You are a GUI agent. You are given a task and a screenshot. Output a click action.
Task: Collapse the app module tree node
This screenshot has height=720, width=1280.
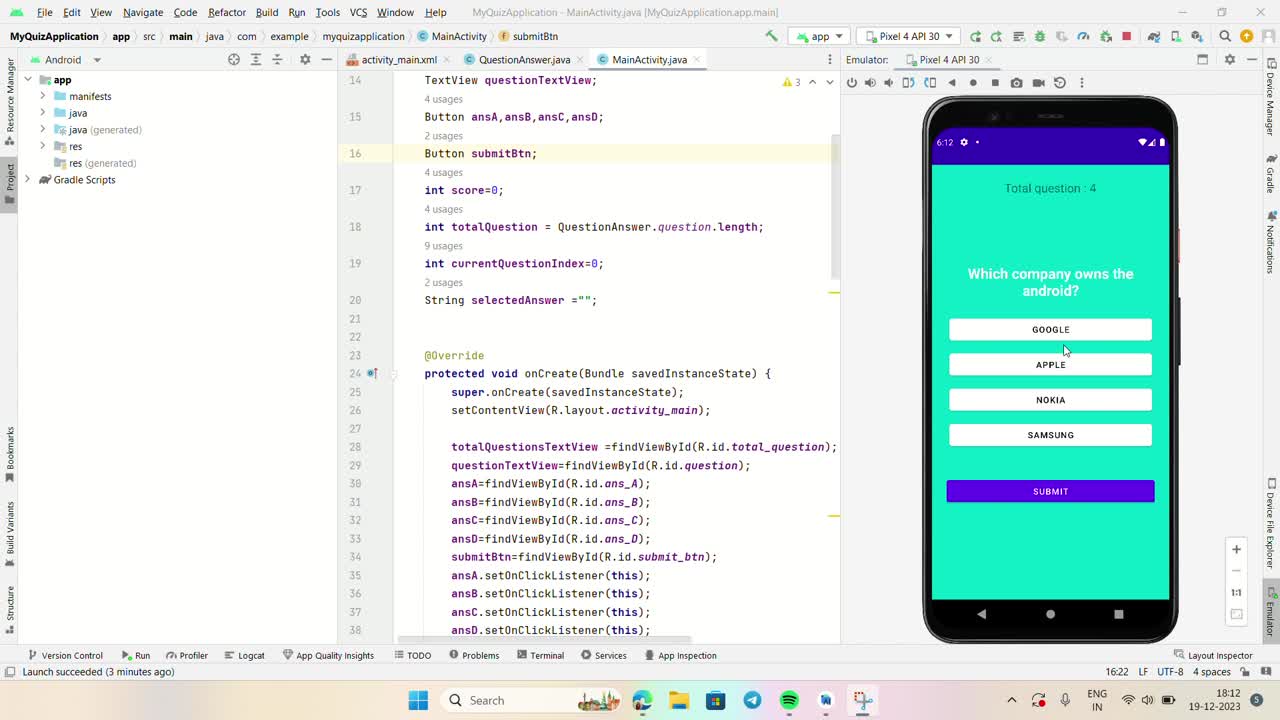(28, 80)
